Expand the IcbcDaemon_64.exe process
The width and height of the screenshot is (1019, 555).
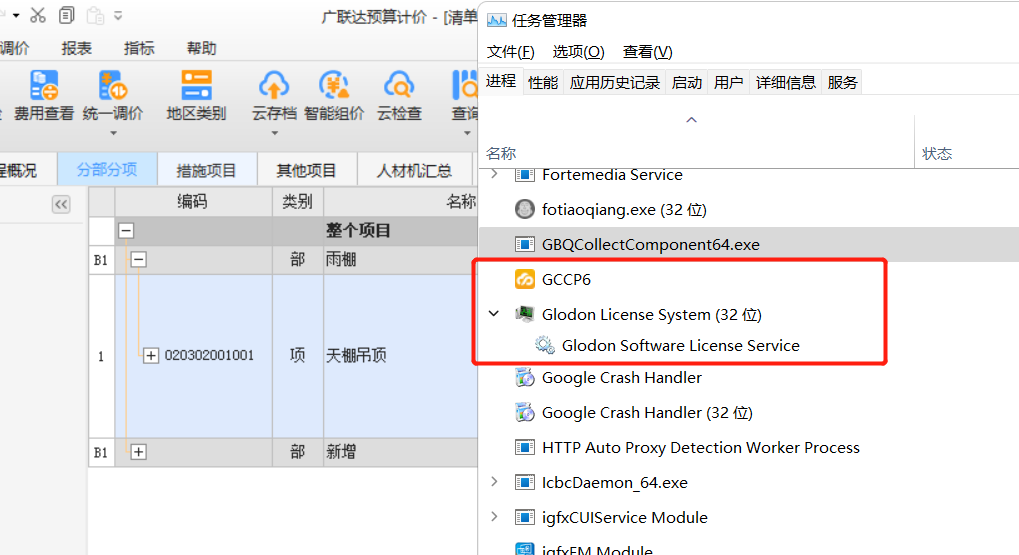(495, 482)
